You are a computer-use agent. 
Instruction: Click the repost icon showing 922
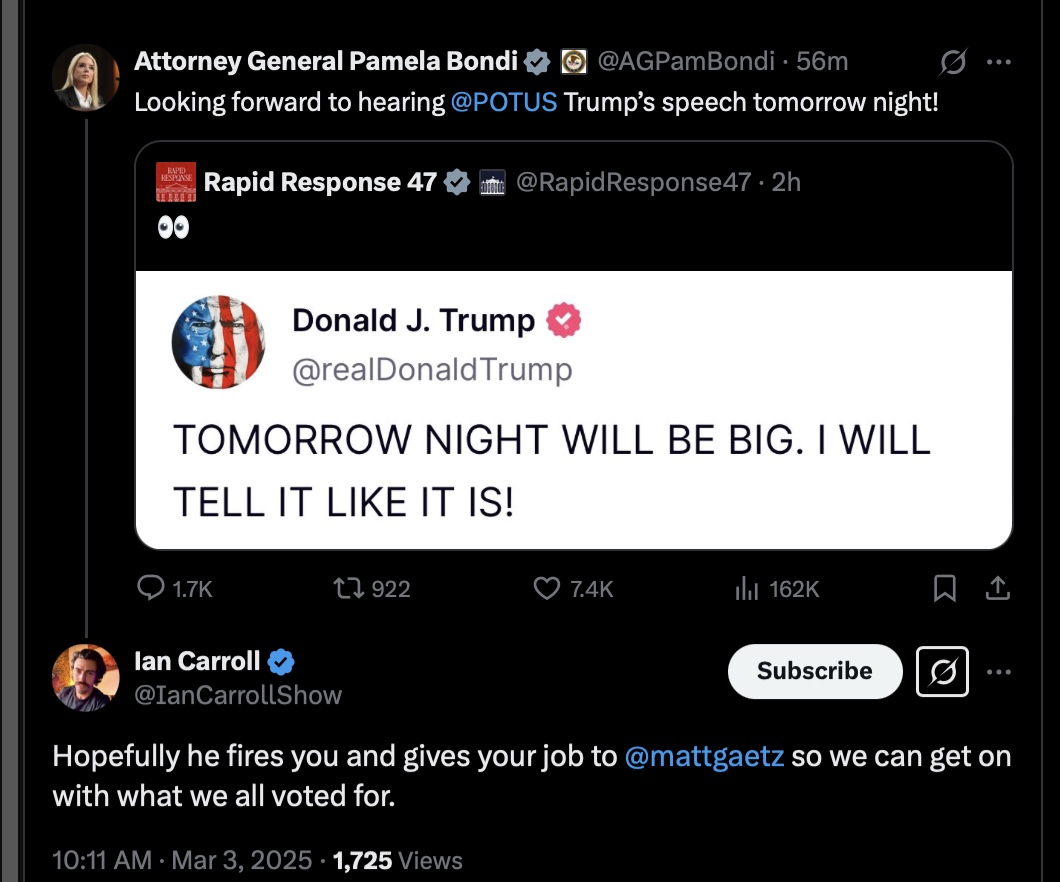click(x=349, y=588)
